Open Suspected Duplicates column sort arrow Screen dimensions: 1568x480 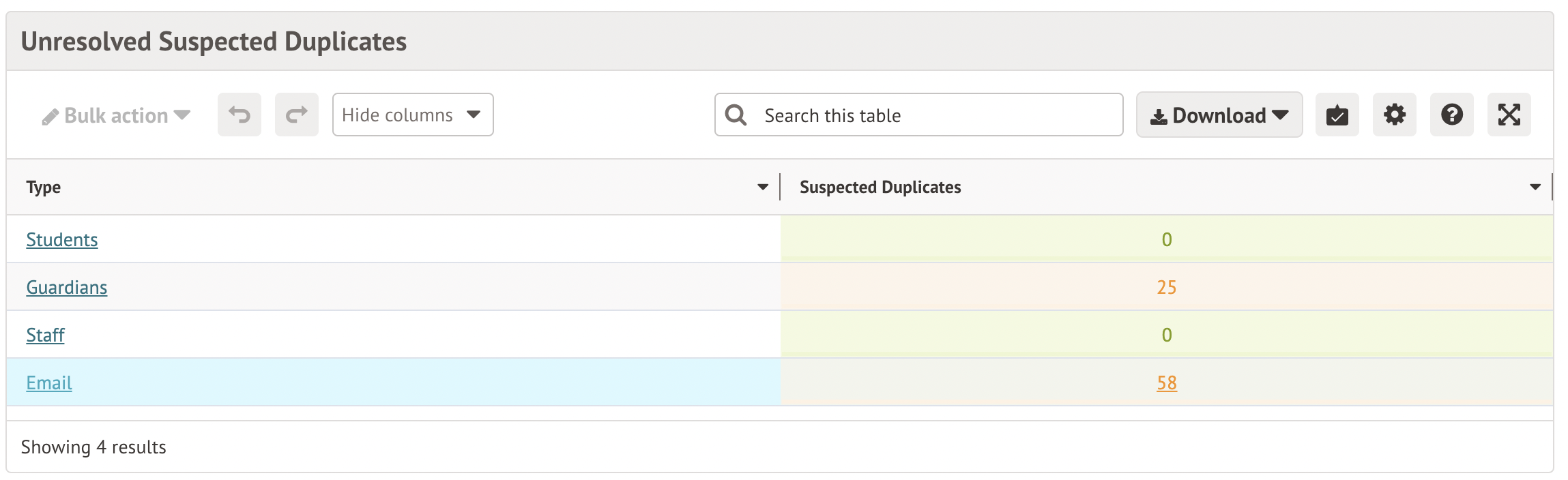[1535, 187]
